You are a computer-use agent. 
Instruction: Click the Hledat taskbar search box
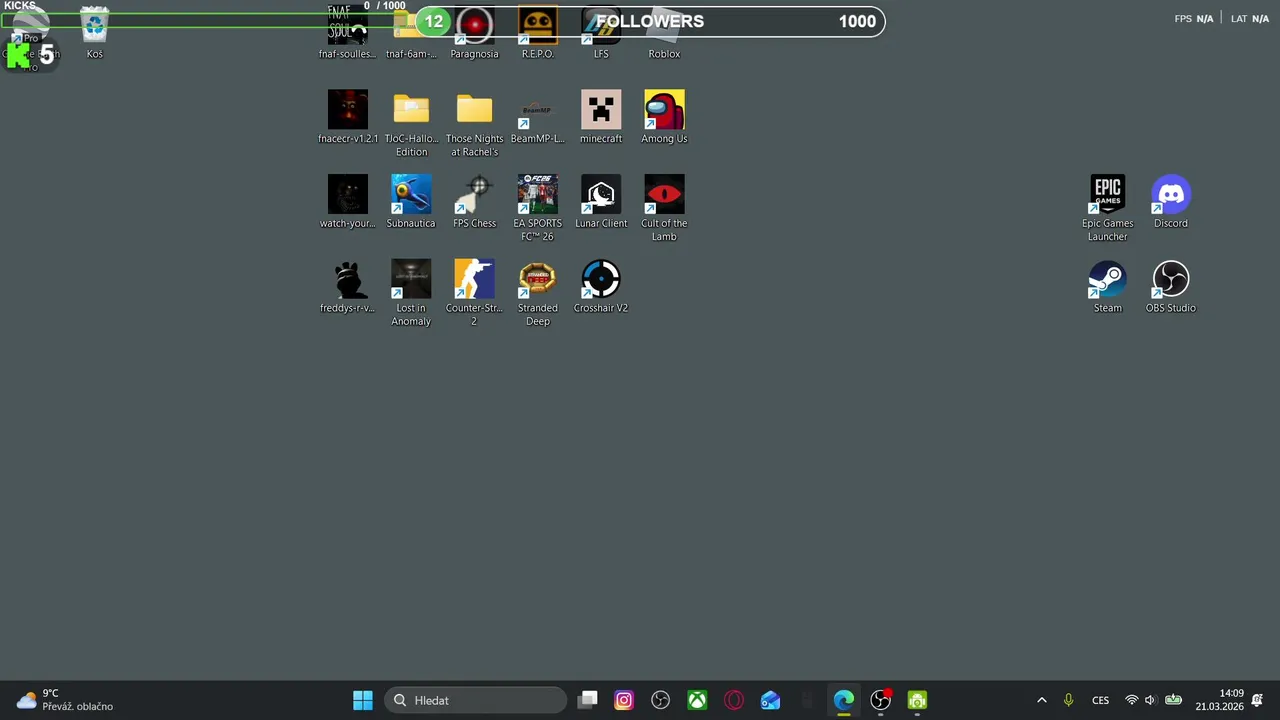pos(476,700)
